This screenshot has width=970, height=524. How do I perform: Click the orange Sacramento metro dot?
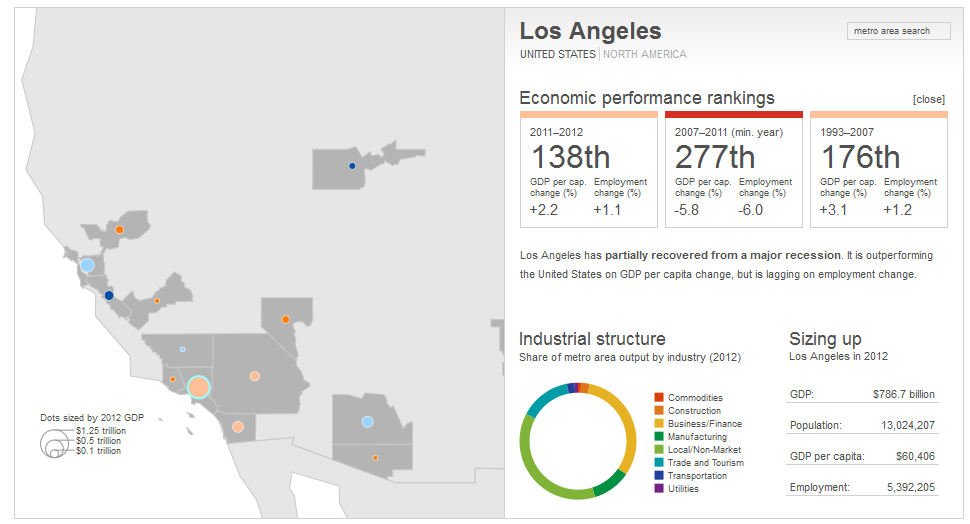point(119,230)
